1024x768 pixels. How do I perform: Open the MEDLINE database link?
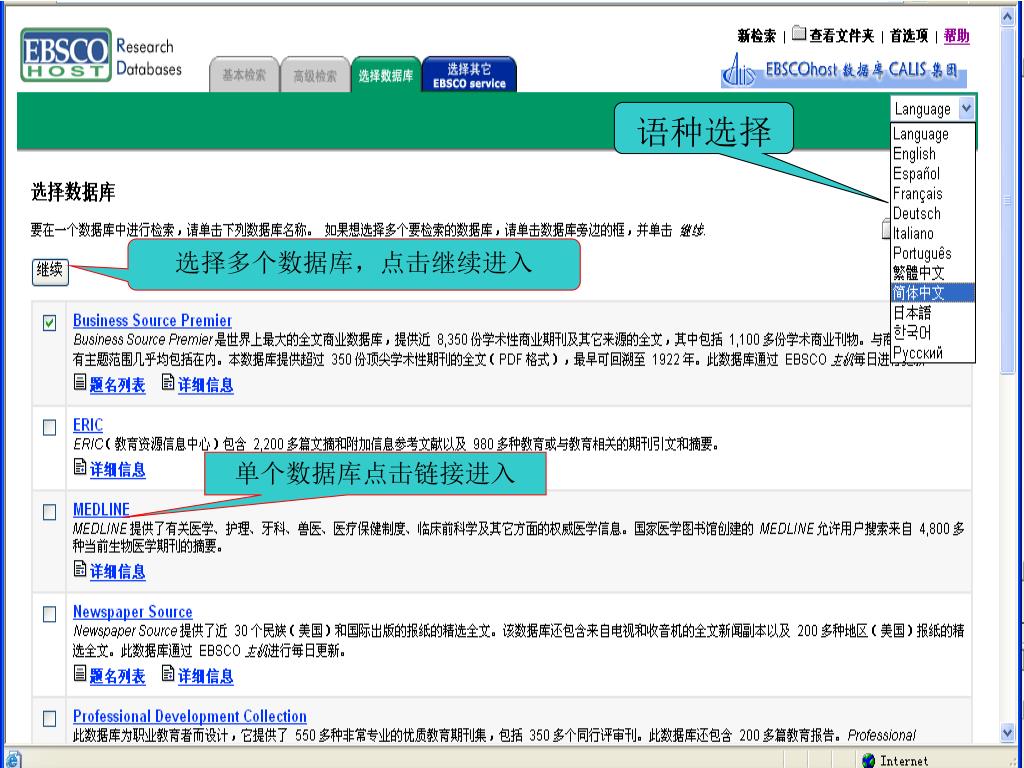(101, 509)
